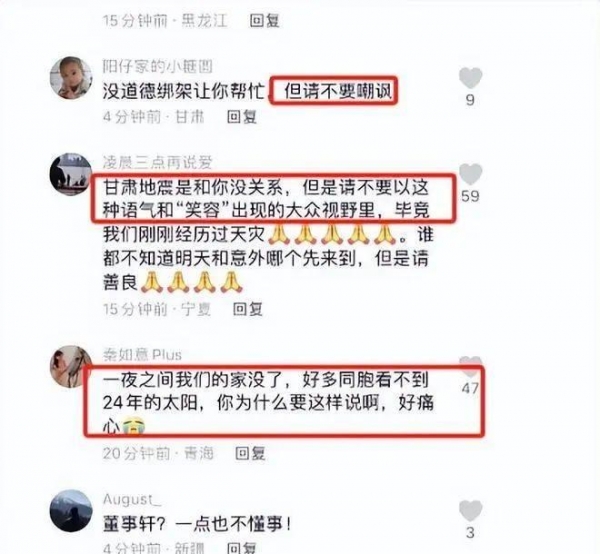Like the August_ comment heart icon

470,511
